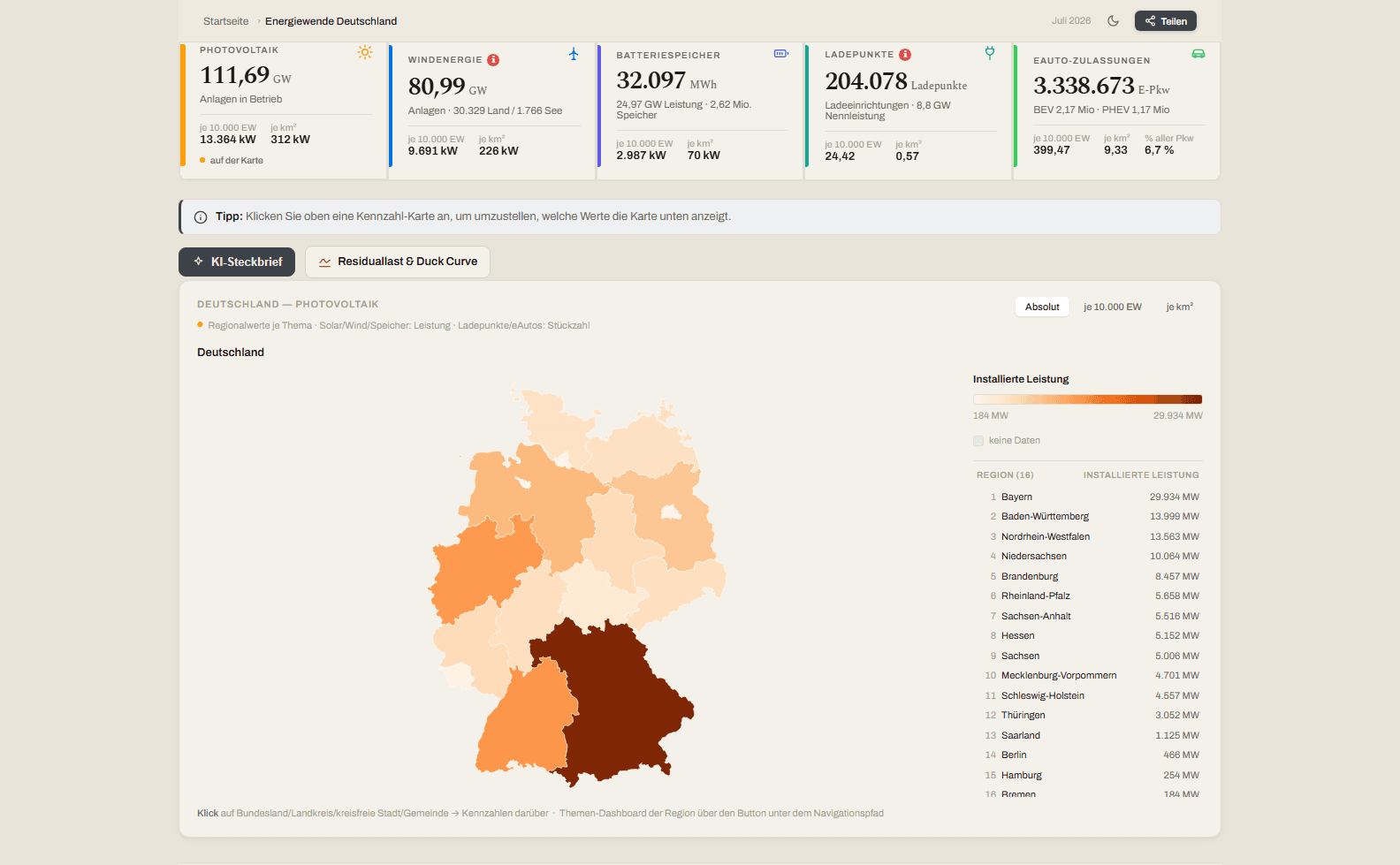Click the Installierte Leistung column header
Viewport: 1400px width, 865px height.
(x=1141, y=475)
